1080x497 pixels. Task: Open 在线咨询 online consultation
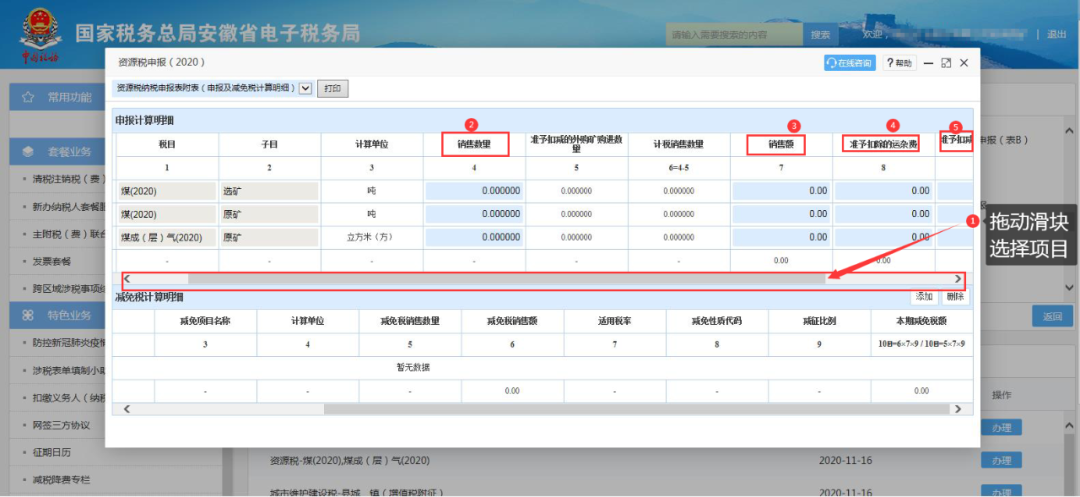(x=850, y=63)
